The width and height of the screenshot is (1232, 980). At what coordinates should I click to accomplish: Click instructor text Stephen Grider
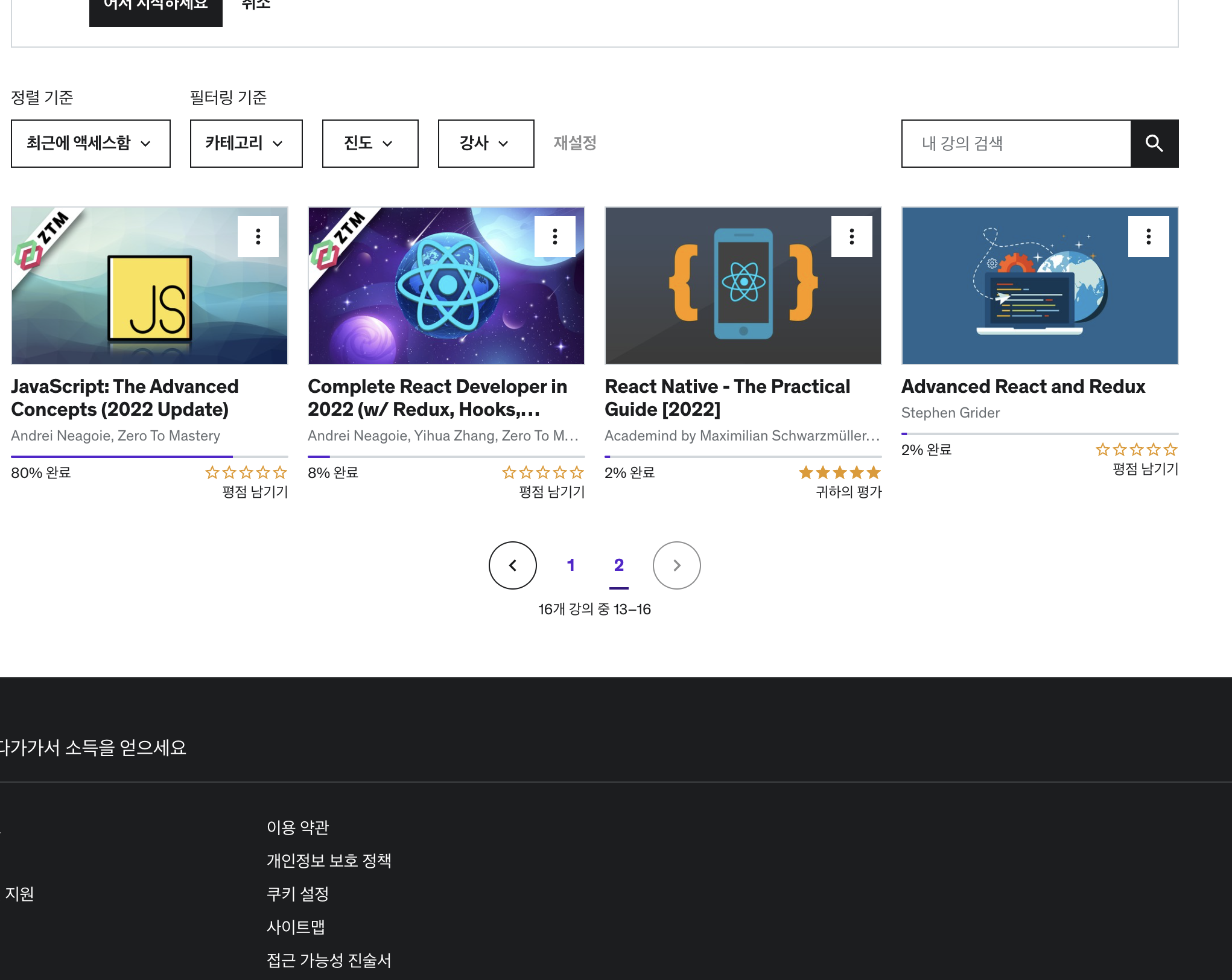[x=950, y=413]
